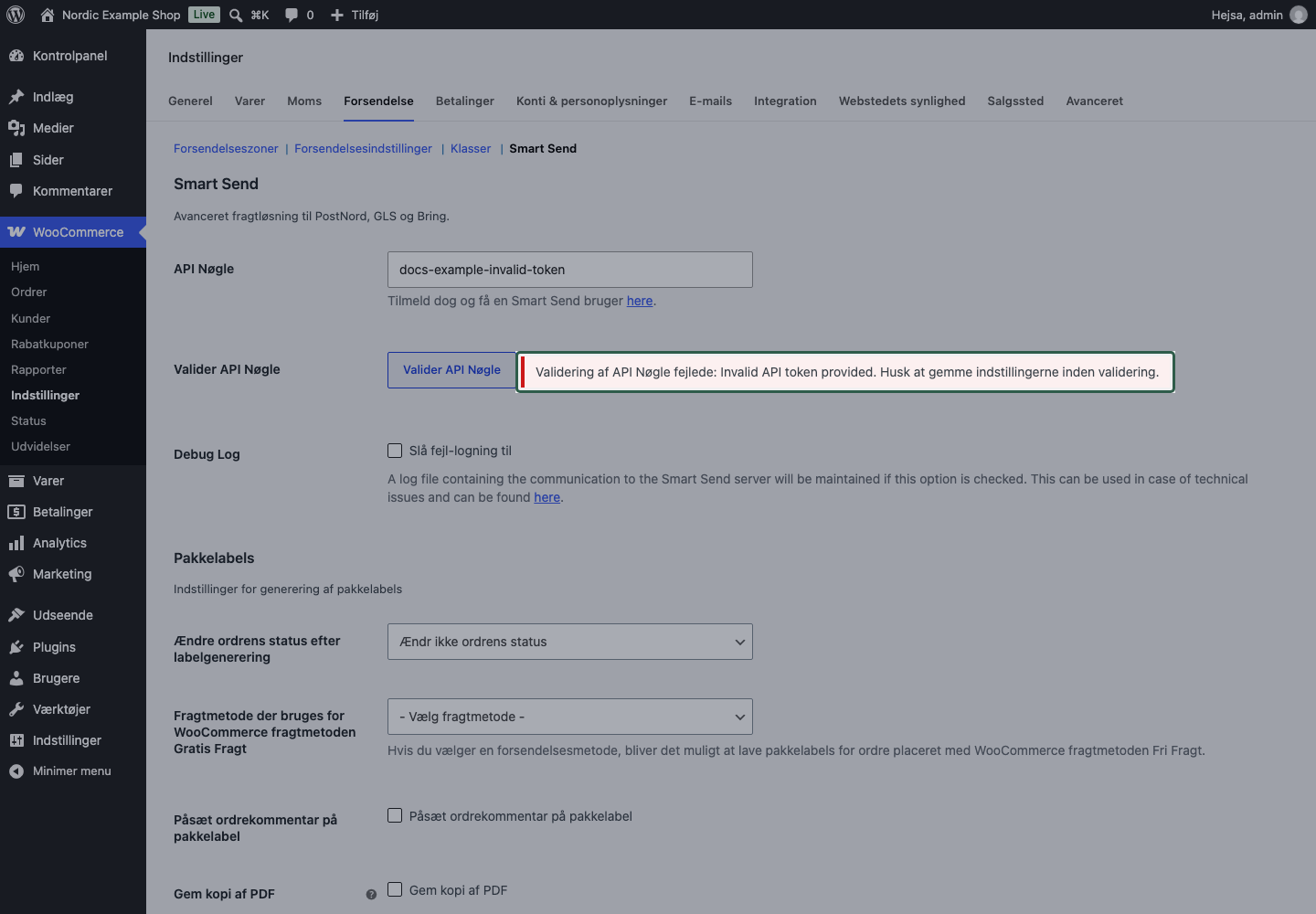
Task: Open the Salgssted tab
Action: click(1015, 101)
